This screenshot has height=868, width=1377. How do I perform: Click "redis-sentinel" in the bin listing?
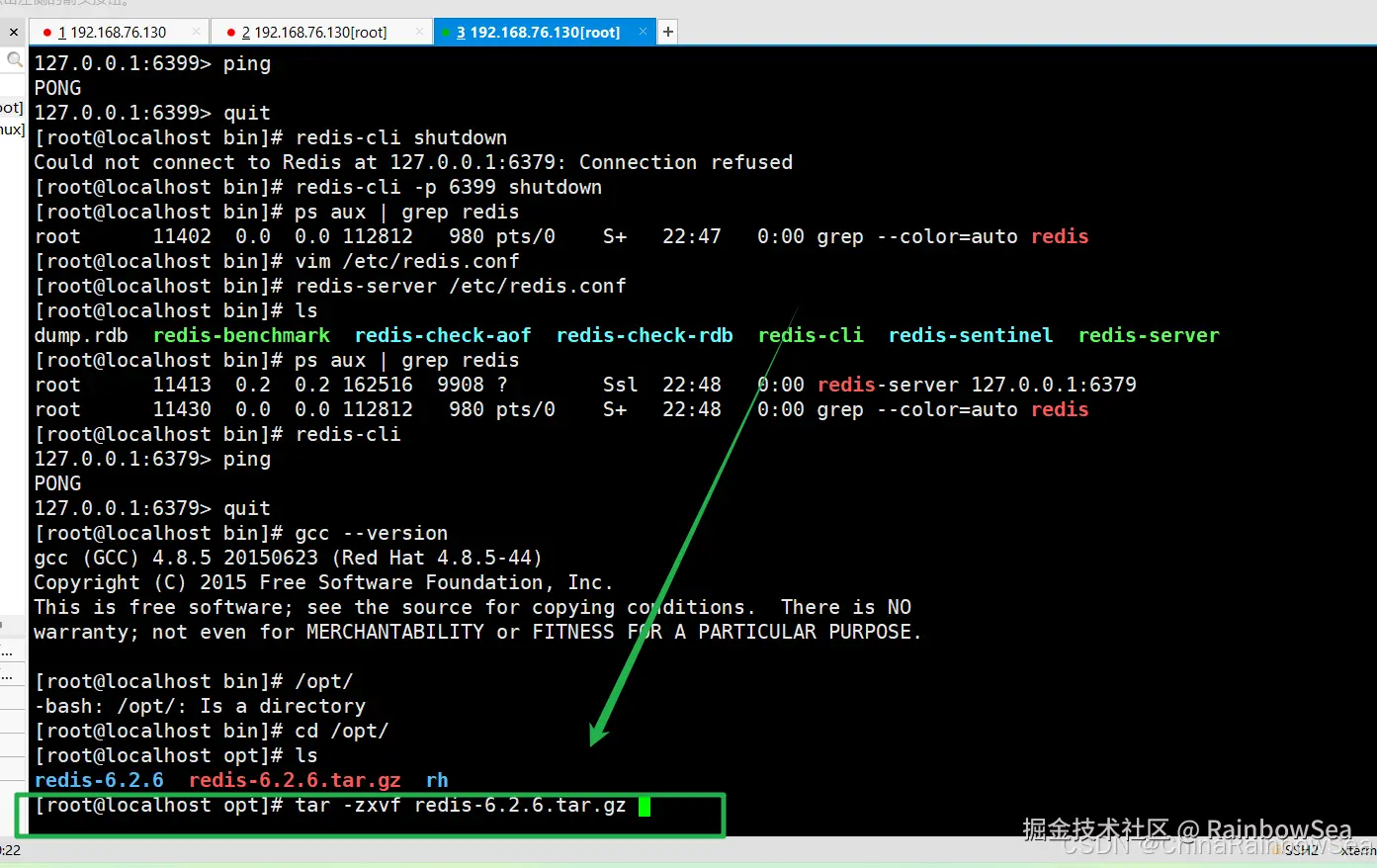pos(971,335)
